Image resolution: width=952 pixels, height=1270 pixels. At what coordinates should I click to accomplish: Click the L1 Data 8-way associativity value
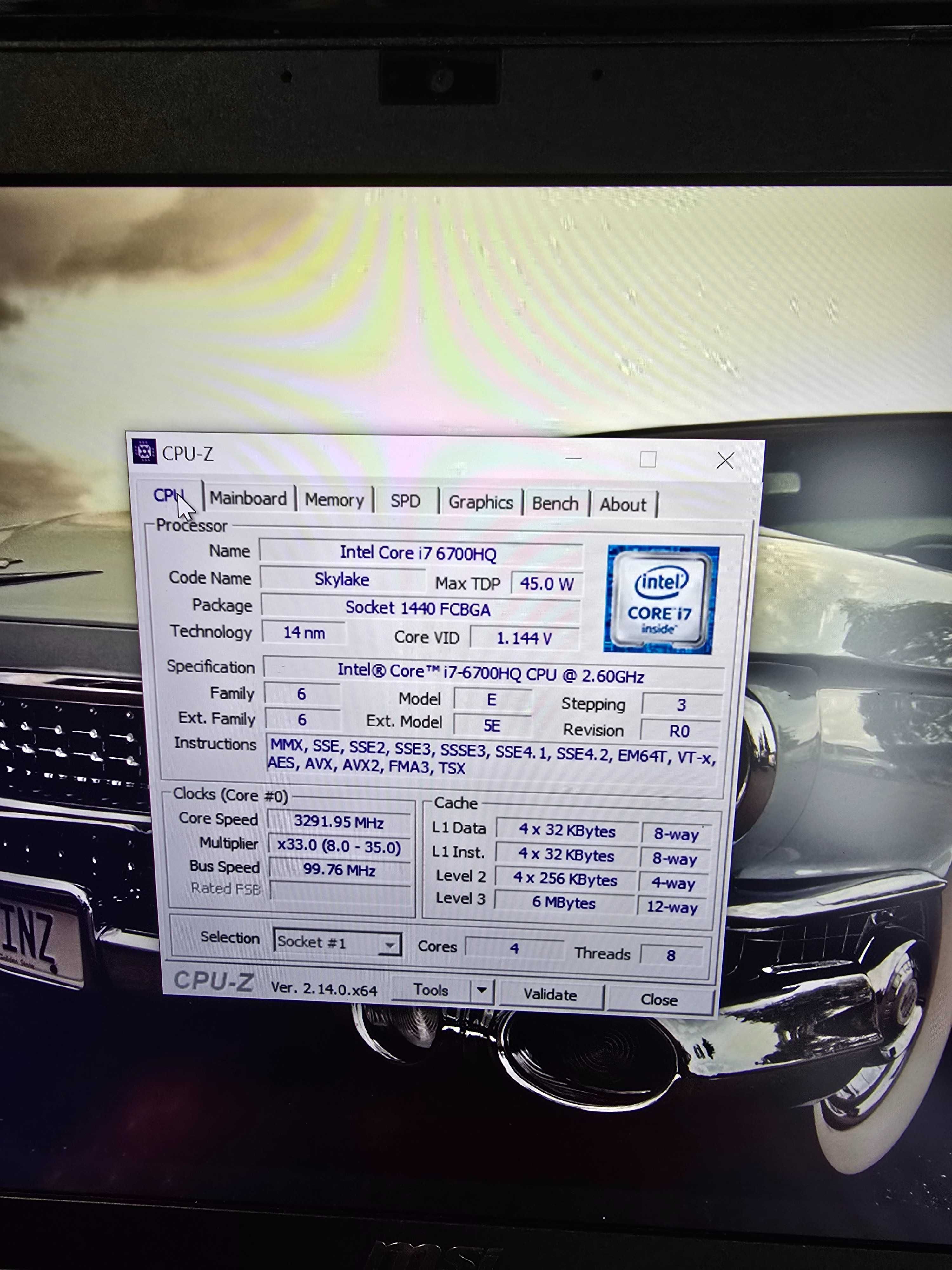click(x=676, y=834)
